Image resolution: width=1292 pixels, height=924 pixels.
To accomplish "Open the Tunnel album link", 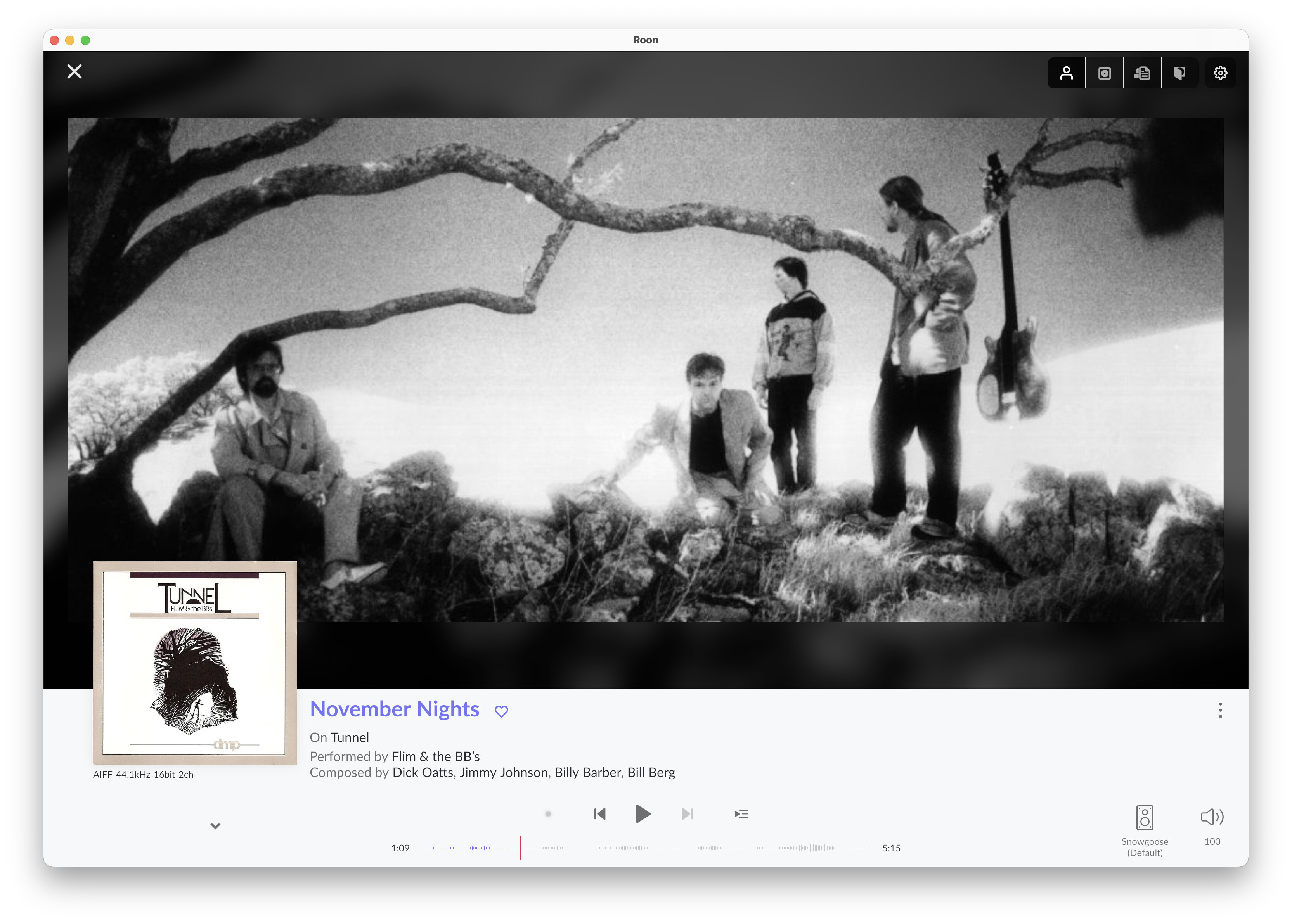I will [x=350, y=737].
